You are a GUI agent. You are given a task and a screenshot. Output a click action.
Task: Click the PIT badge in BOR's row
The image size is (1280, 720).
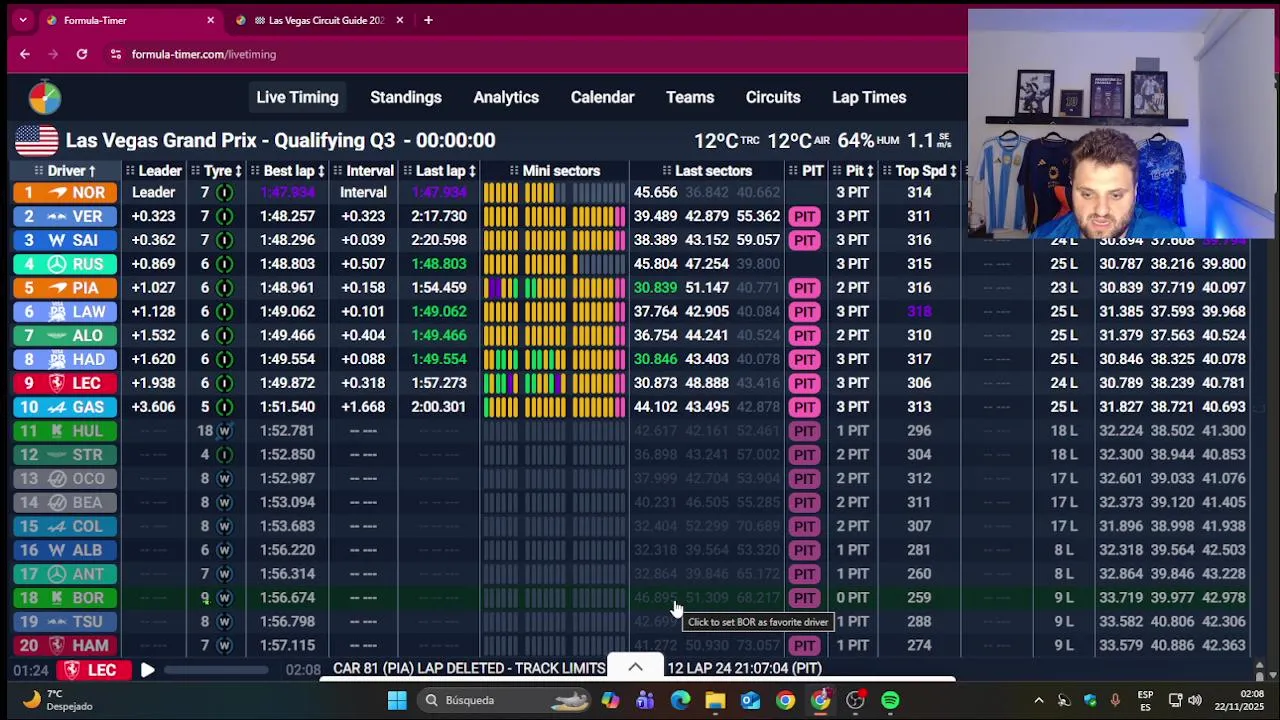pos(804,598)
